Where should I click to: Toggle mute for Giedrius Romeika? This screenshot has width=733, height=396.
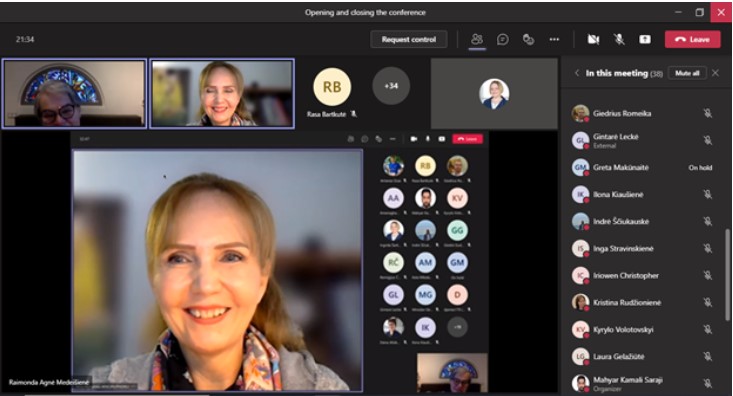tap(708, 113)
